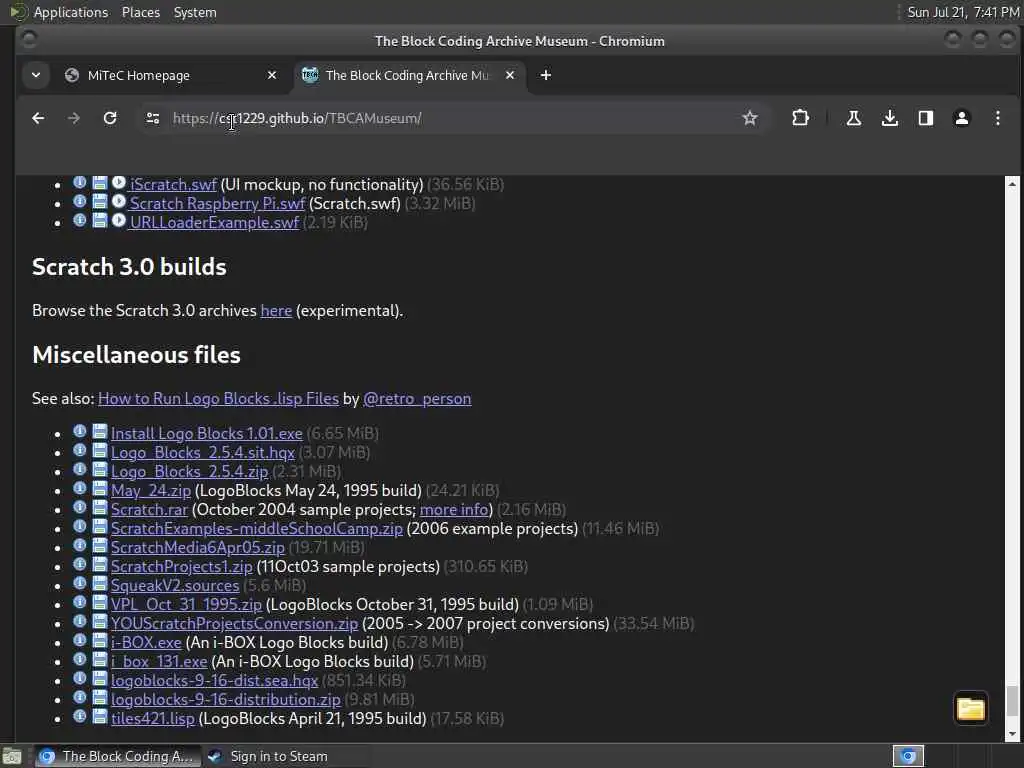The width and height of the screenshot is (1024, 768).
Task: Switch to the MiTeC Homepage tab
Action: (x=171, y=75)
